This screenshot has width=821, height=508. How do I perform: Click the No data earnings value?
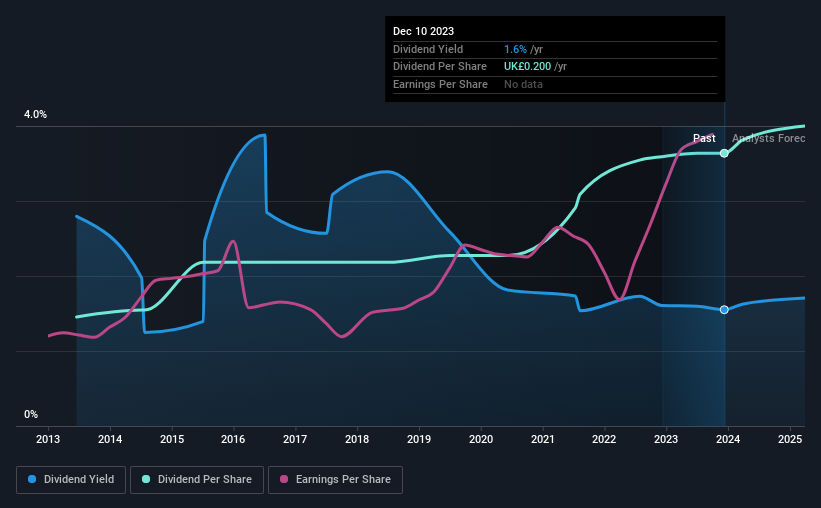[523, 84]
